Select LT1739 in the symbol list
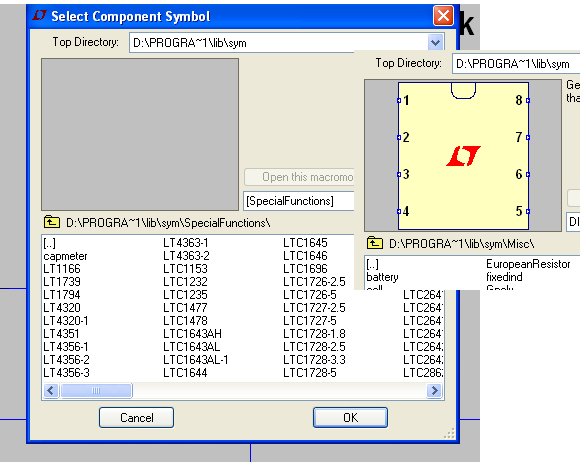586x472 pixels. 62,282
